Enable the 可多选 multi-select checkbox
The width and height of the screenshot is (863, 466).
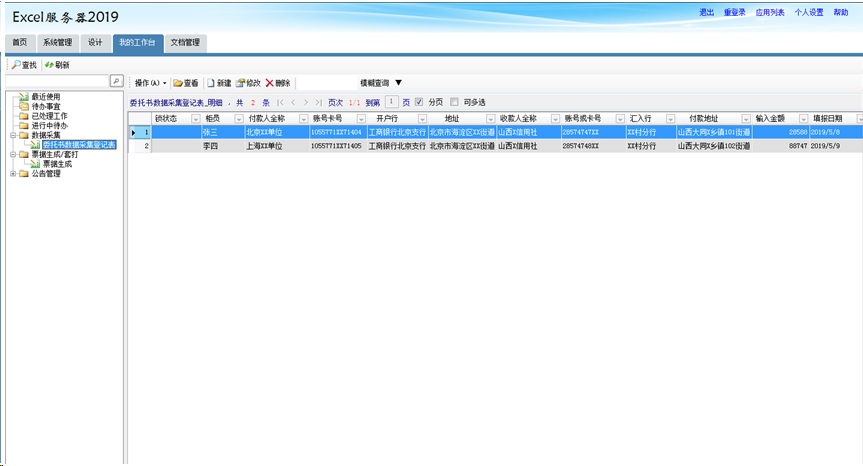pyautogui.click(x=454, y=102)
